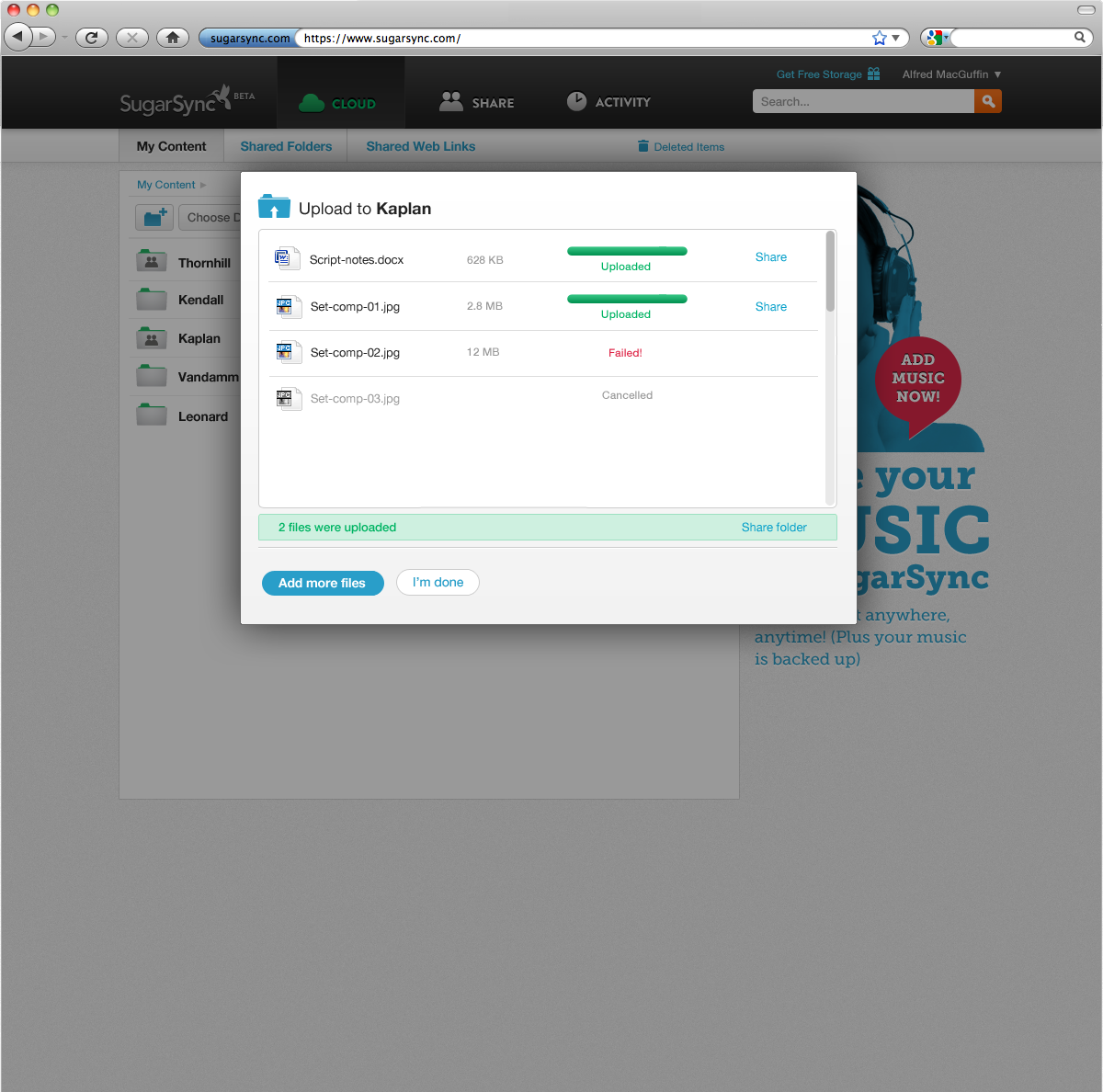Click the My Content breadcrumb link
The height and width of the screenshot is (1092, 1103).
pos(165,185)
